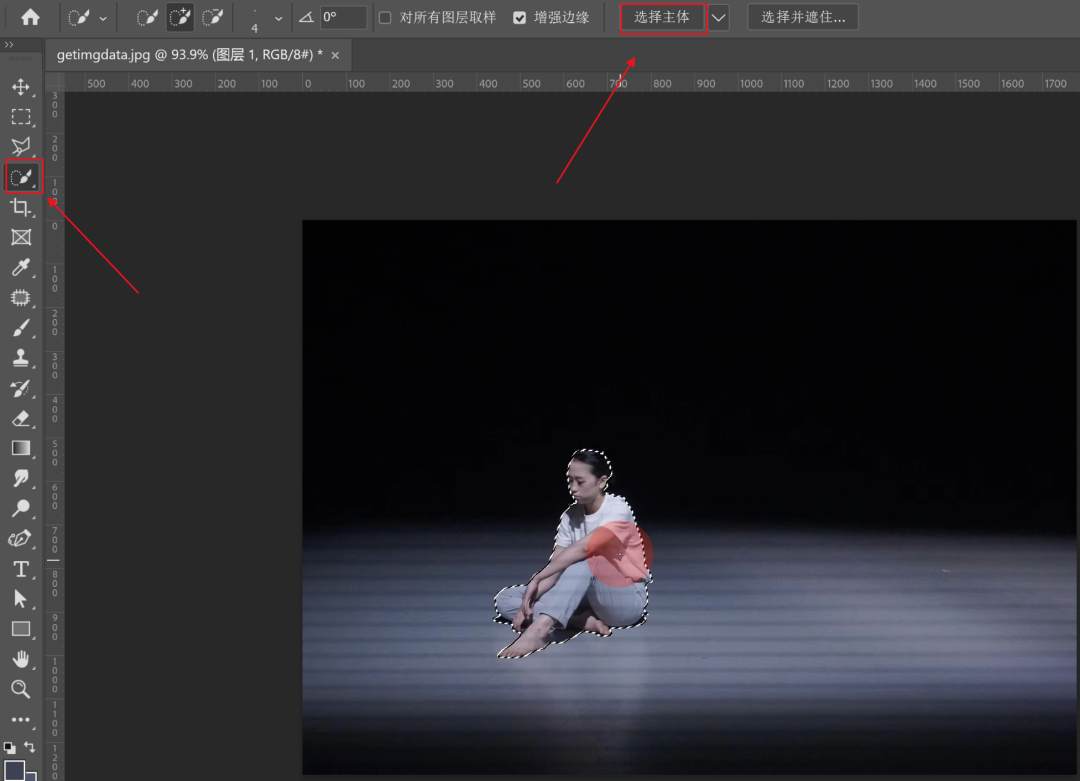
Task: Click the brush angle input field
Action: coord(343,17)
